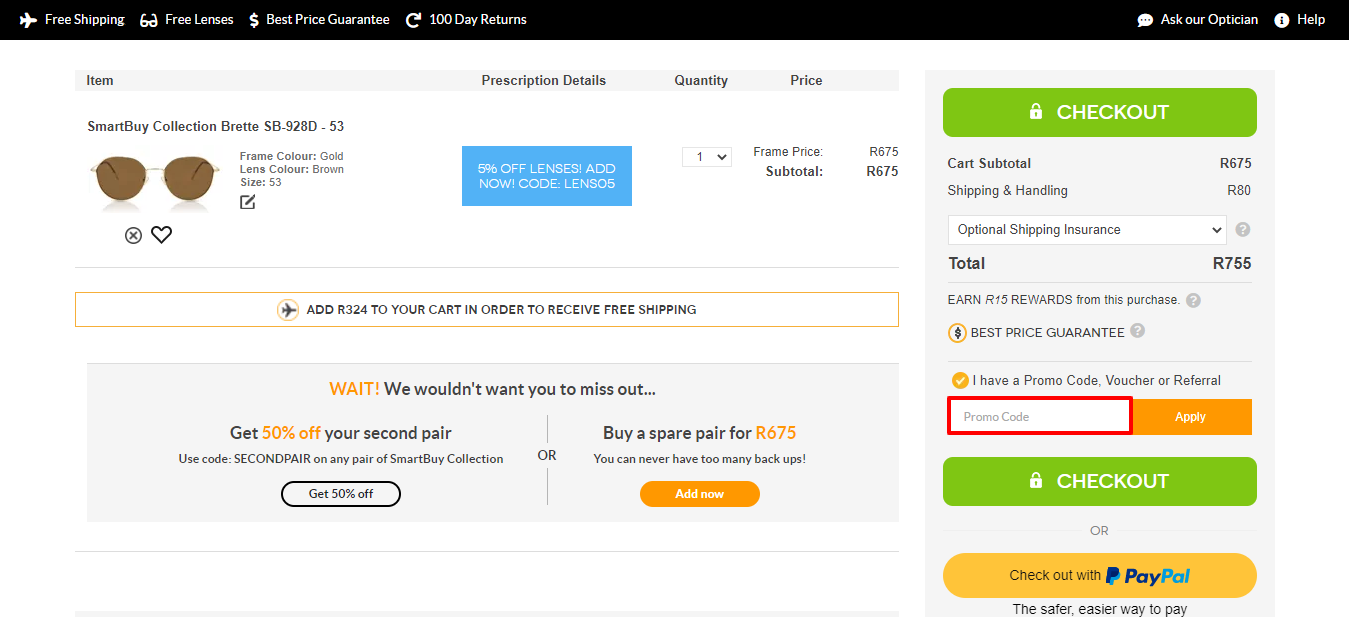Click BEST PRICE GUARANTEE text in sidebar
The image size is (1349, 617).
[x=1047, y=332]
